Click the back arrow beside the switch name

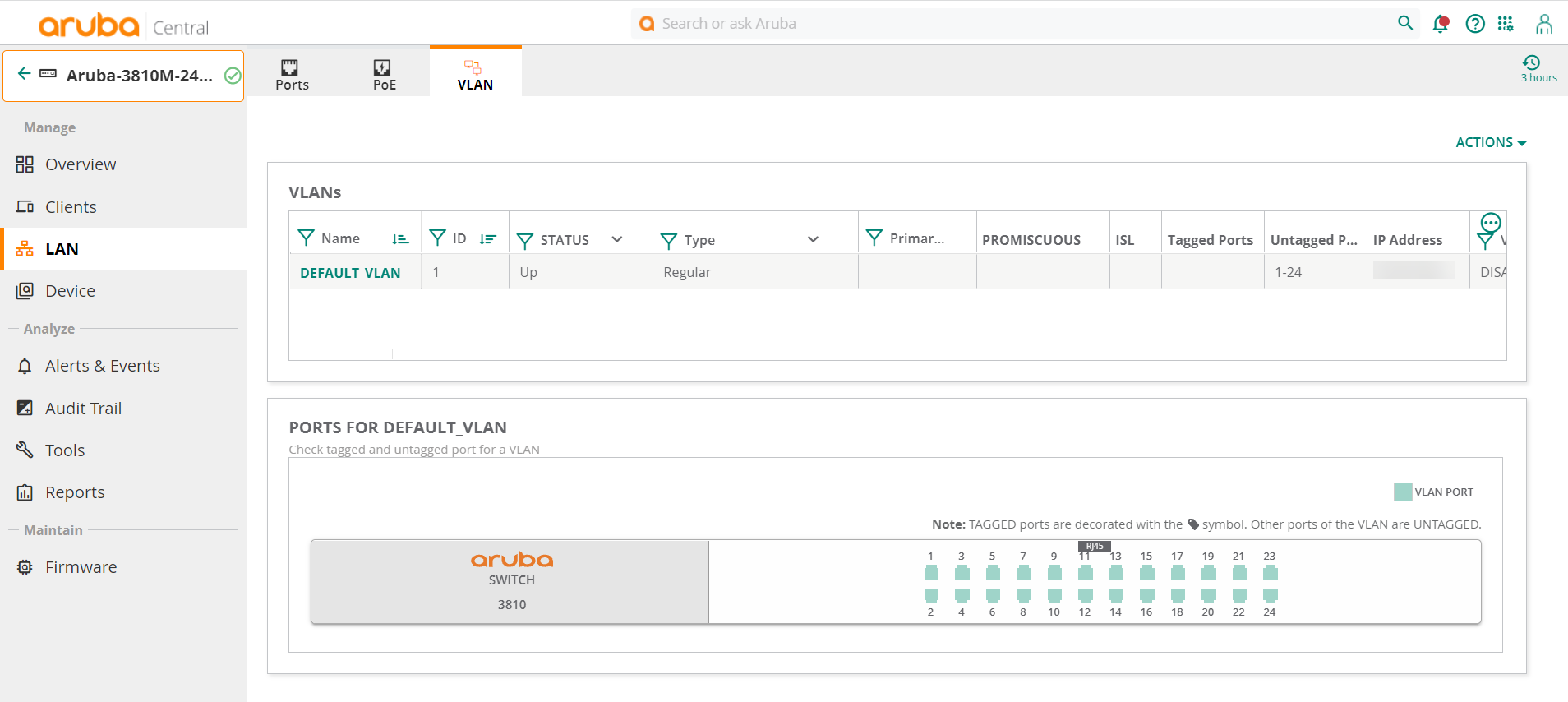click(24, 74)
